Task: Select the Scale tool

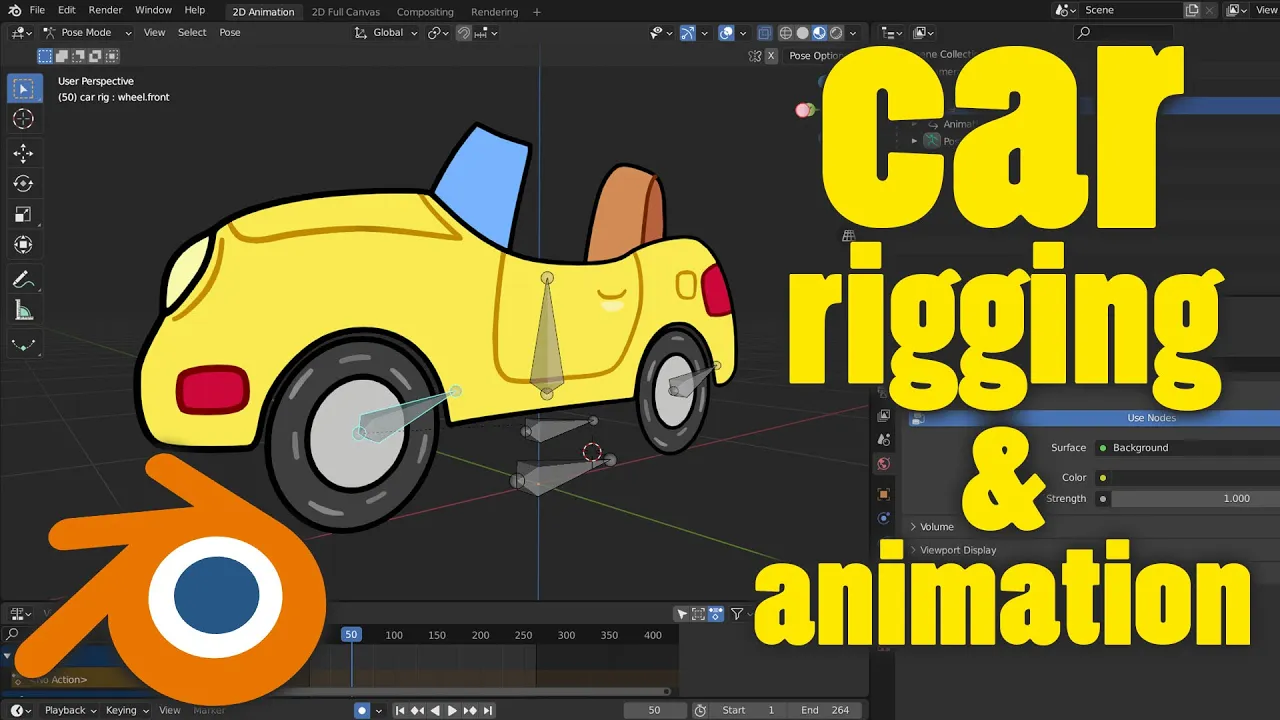Action: click(x=23, y=214)
